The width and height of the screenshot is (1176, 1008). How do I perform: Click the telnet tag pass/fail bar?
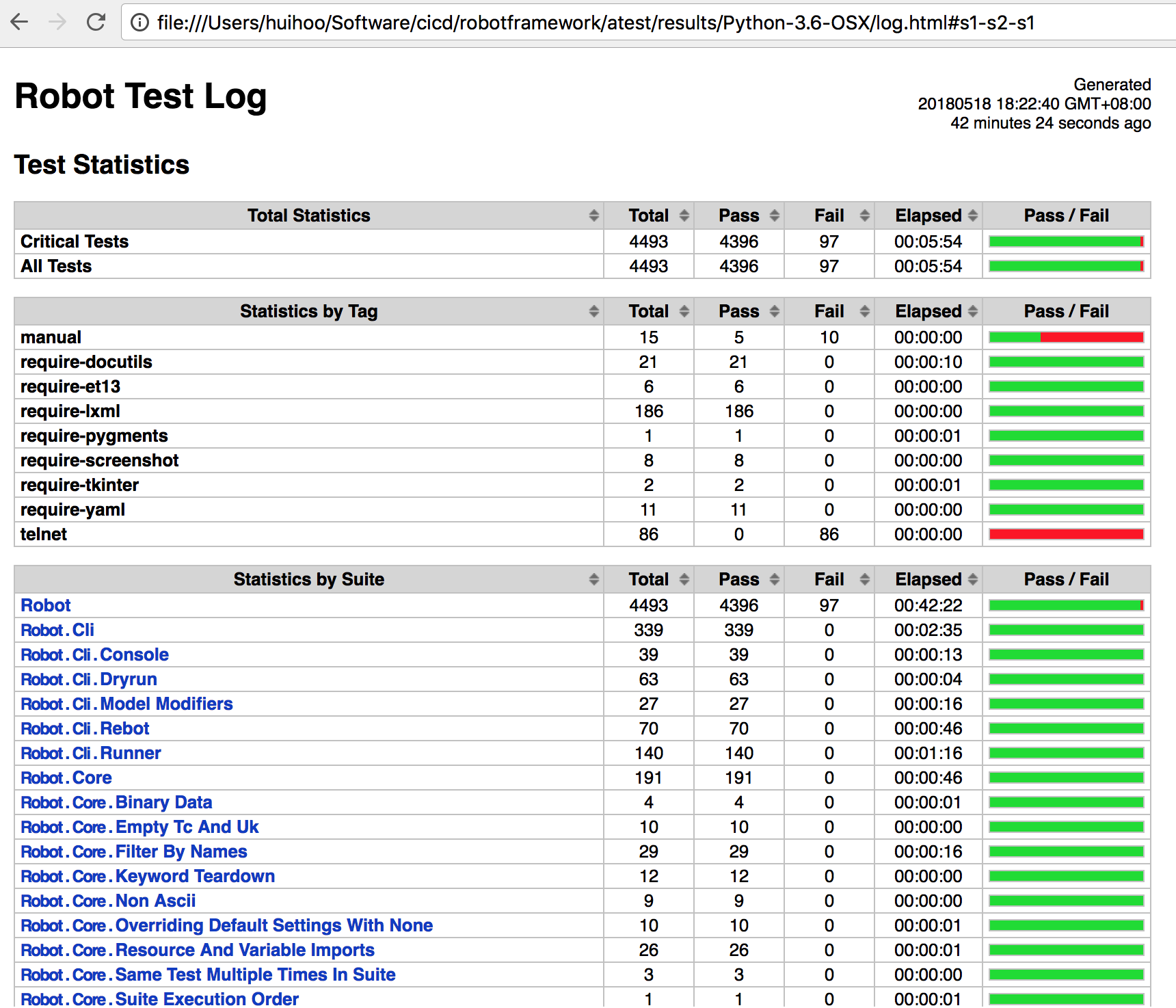(1066, 535)
